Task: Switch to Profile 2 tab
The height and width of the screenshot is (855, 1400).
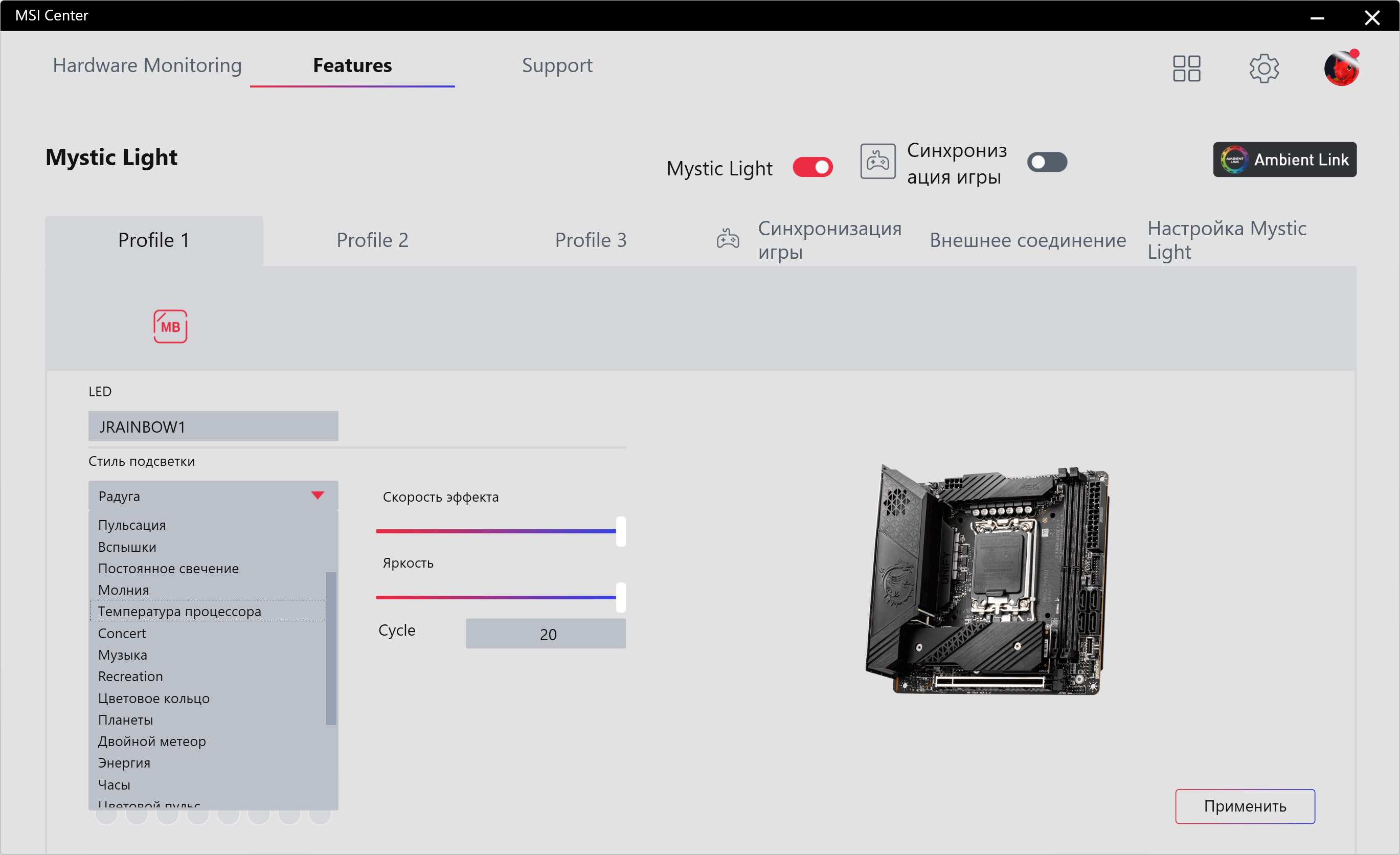Action: 372,240
